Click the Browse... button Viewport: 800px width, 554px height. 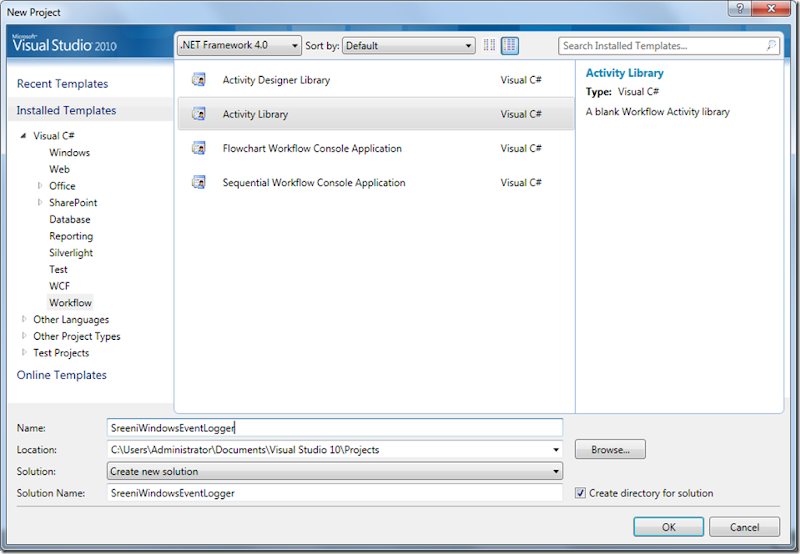[x=610, y=449]
